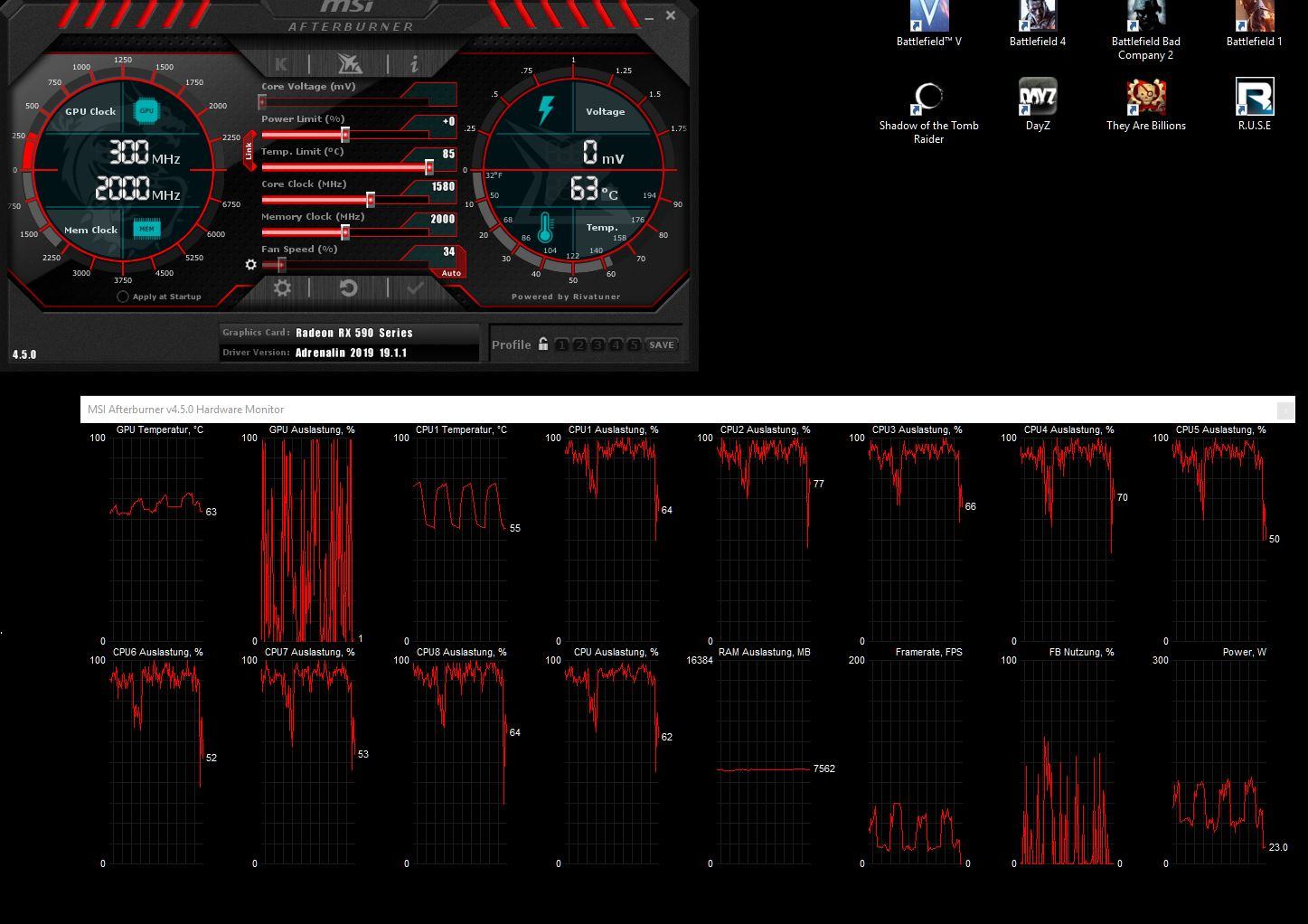Click the reset arrow icon
The height and width of the screenshot is (924, 1308).
(x=348, y=288)
